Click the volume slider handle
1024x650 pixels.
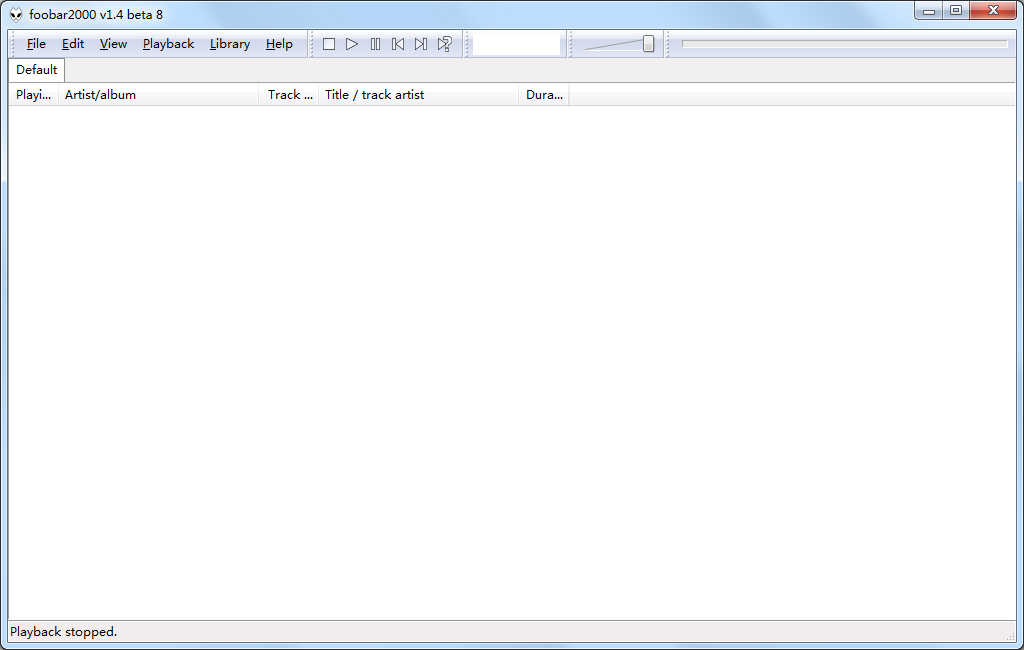tap(648, 44)
